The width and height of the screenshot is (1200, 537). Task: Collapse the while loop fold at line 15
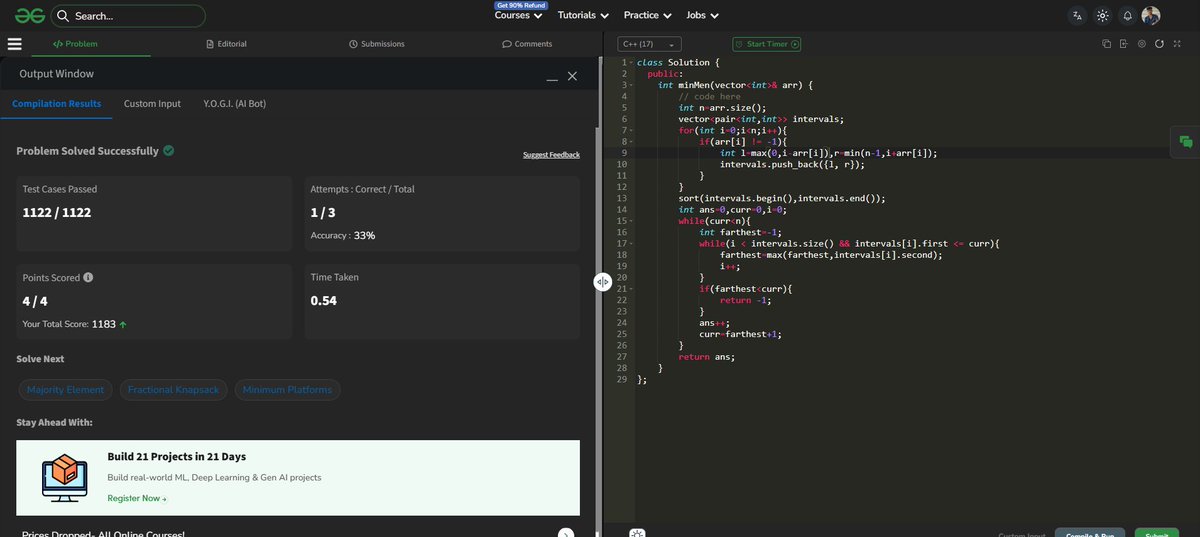pos(631,221)
